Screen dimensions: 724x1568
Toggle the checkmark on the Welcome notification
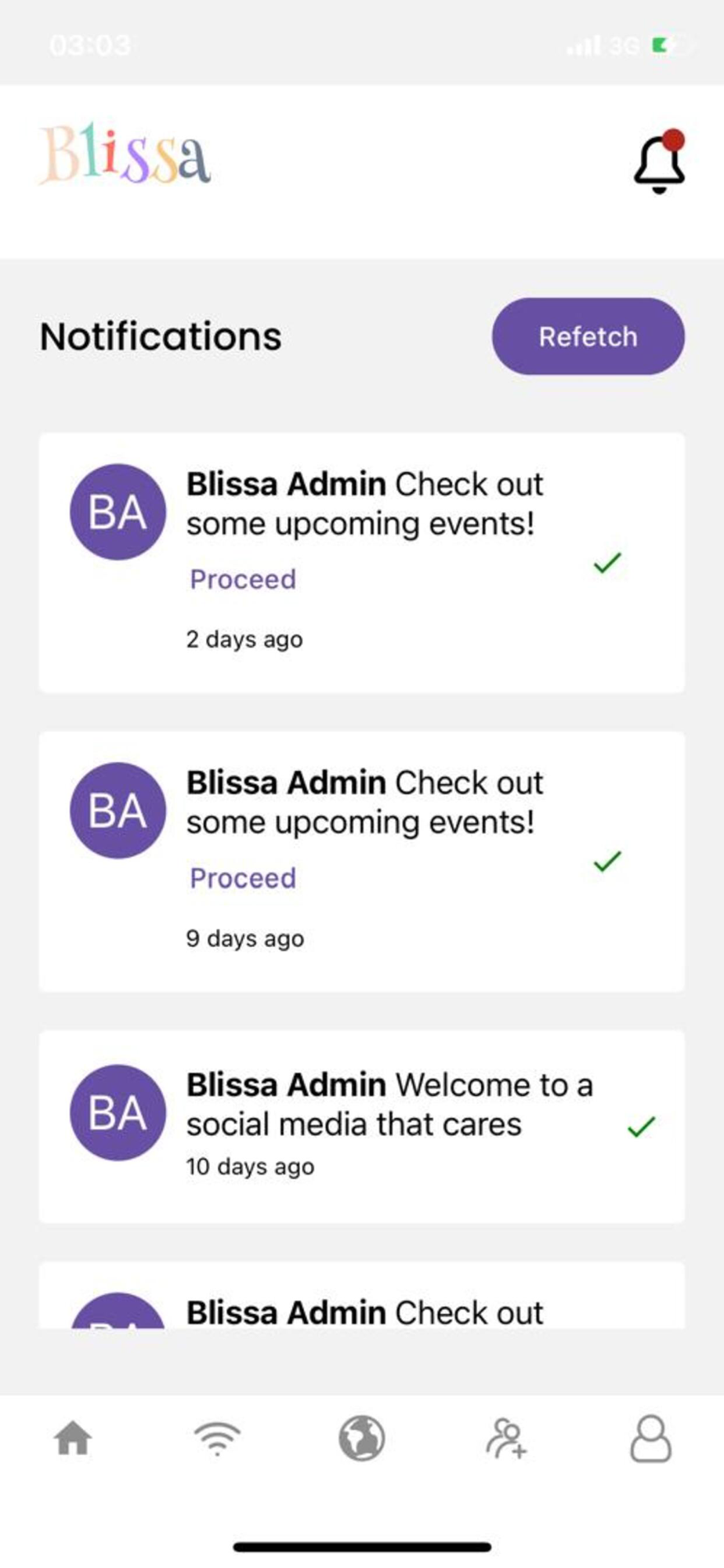tap(641, 1127)
